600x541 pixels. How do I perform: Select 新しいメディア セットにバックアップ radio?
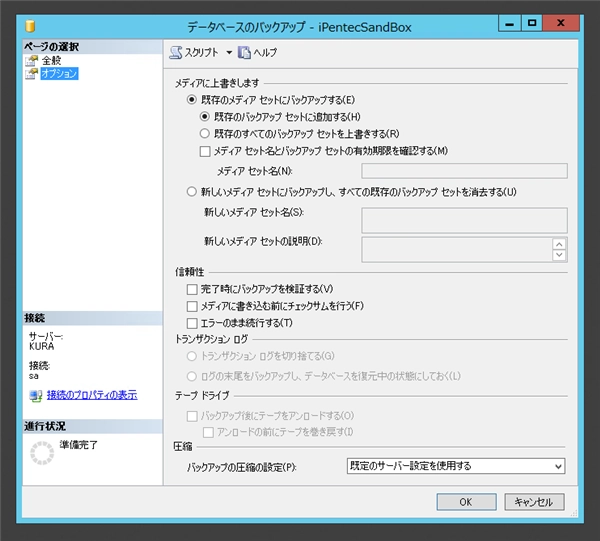pos(192,191)
